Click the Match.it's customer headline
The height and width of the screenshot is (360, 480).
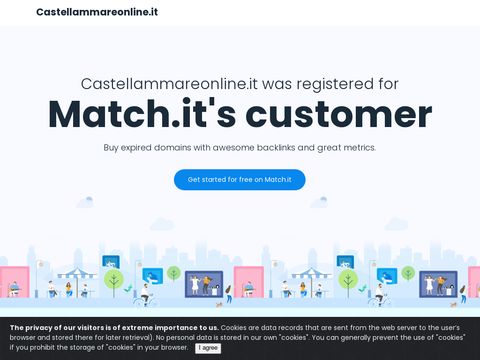point(240,113)
